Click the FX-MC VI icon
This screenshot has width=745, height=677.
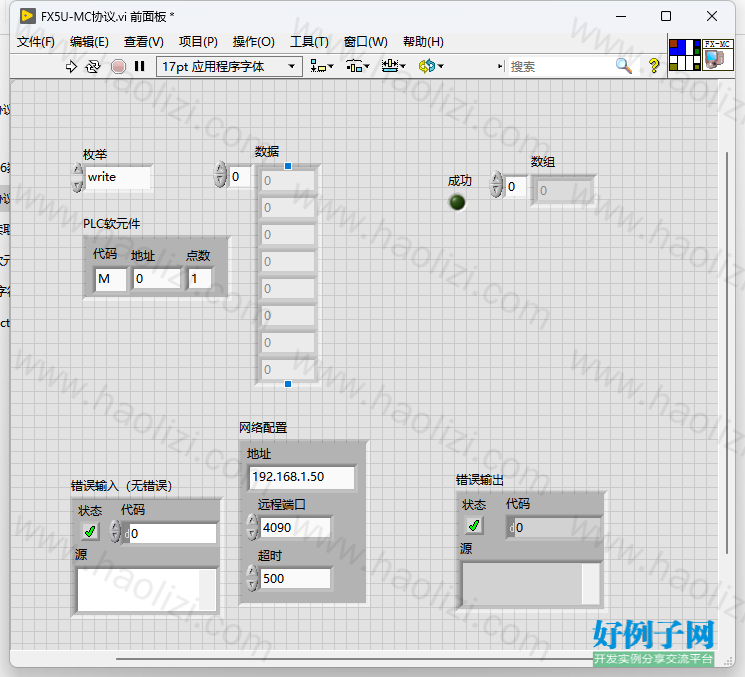click(718, 55)
